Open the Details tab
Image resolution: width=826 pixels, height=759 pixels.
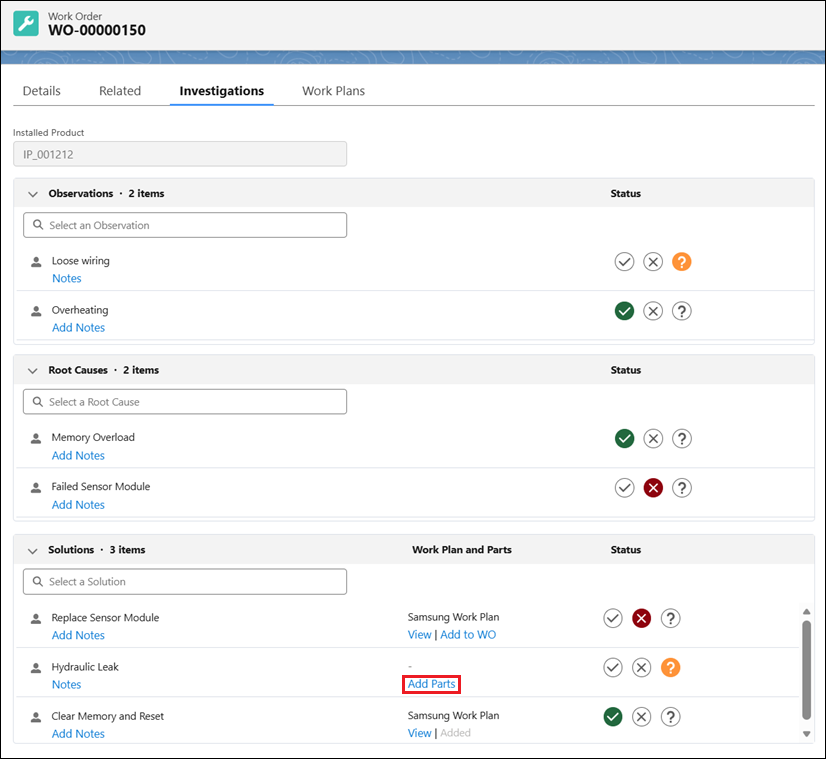coord(42,91)
